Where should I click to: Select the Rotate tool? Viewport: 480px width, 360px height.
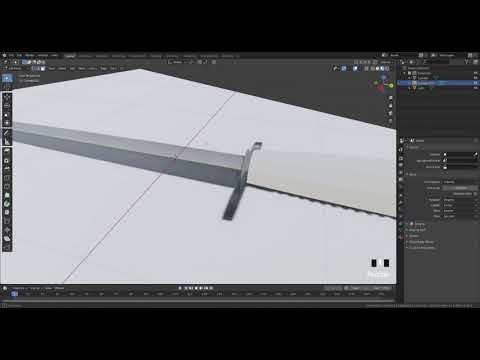coord(7,106)
